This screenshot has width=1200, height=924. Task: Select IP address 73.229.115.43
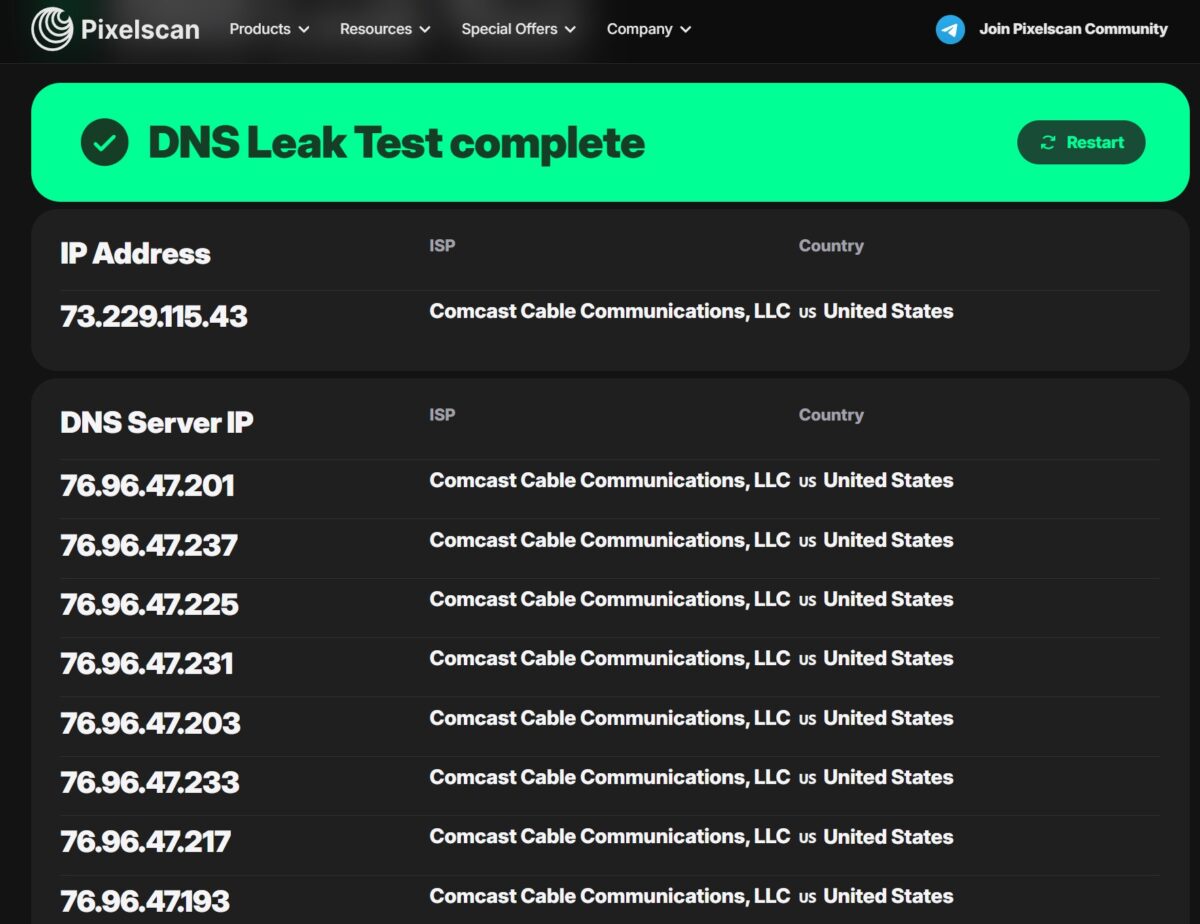[x=154, y=316]
